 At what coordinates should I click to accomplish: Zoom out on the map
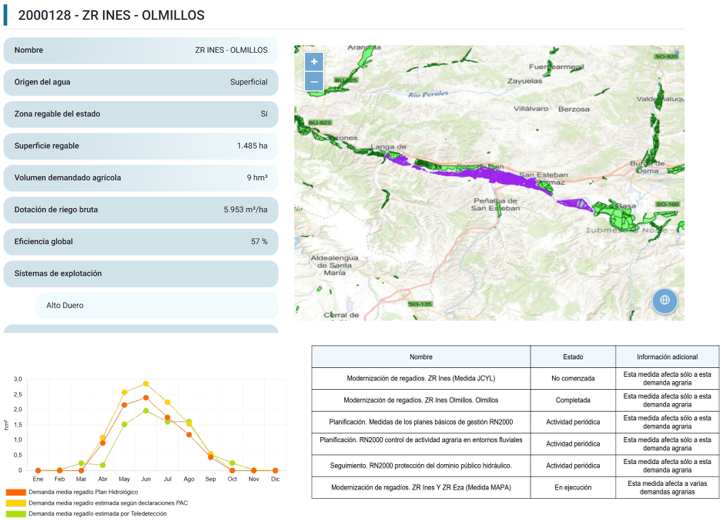(314, 82)
